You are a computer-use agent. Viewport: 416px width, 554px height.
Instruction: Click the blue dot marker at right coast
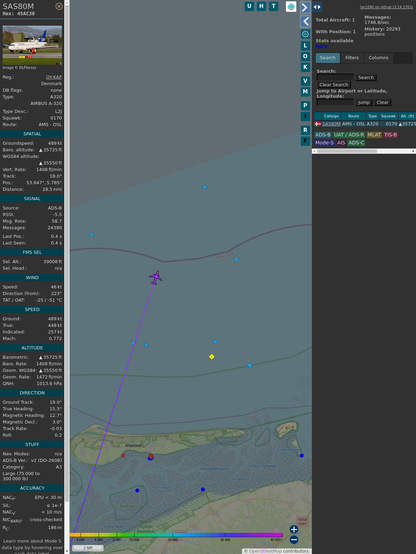pyautogui.click(x=301, y=456)
